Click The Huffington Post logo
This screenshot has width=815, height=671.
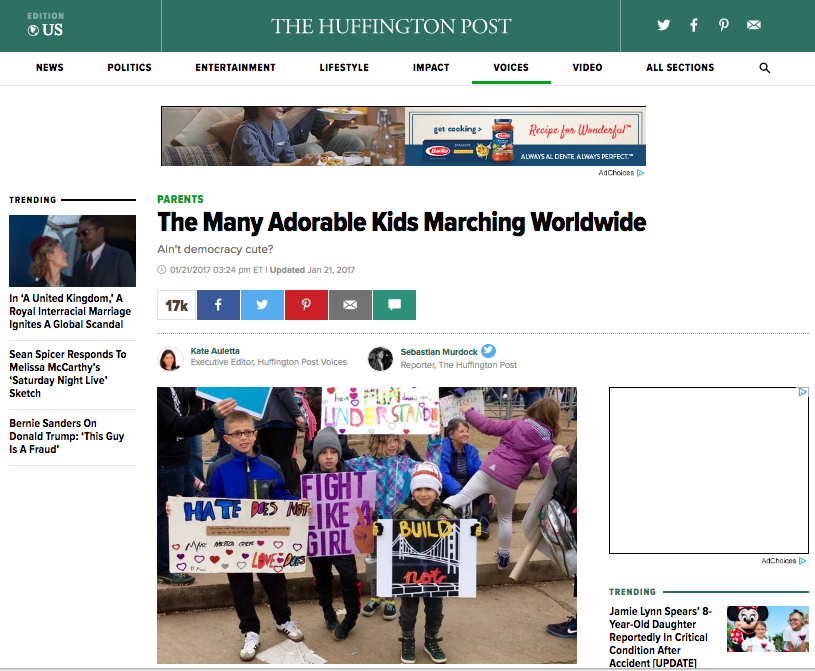(391, 26)
